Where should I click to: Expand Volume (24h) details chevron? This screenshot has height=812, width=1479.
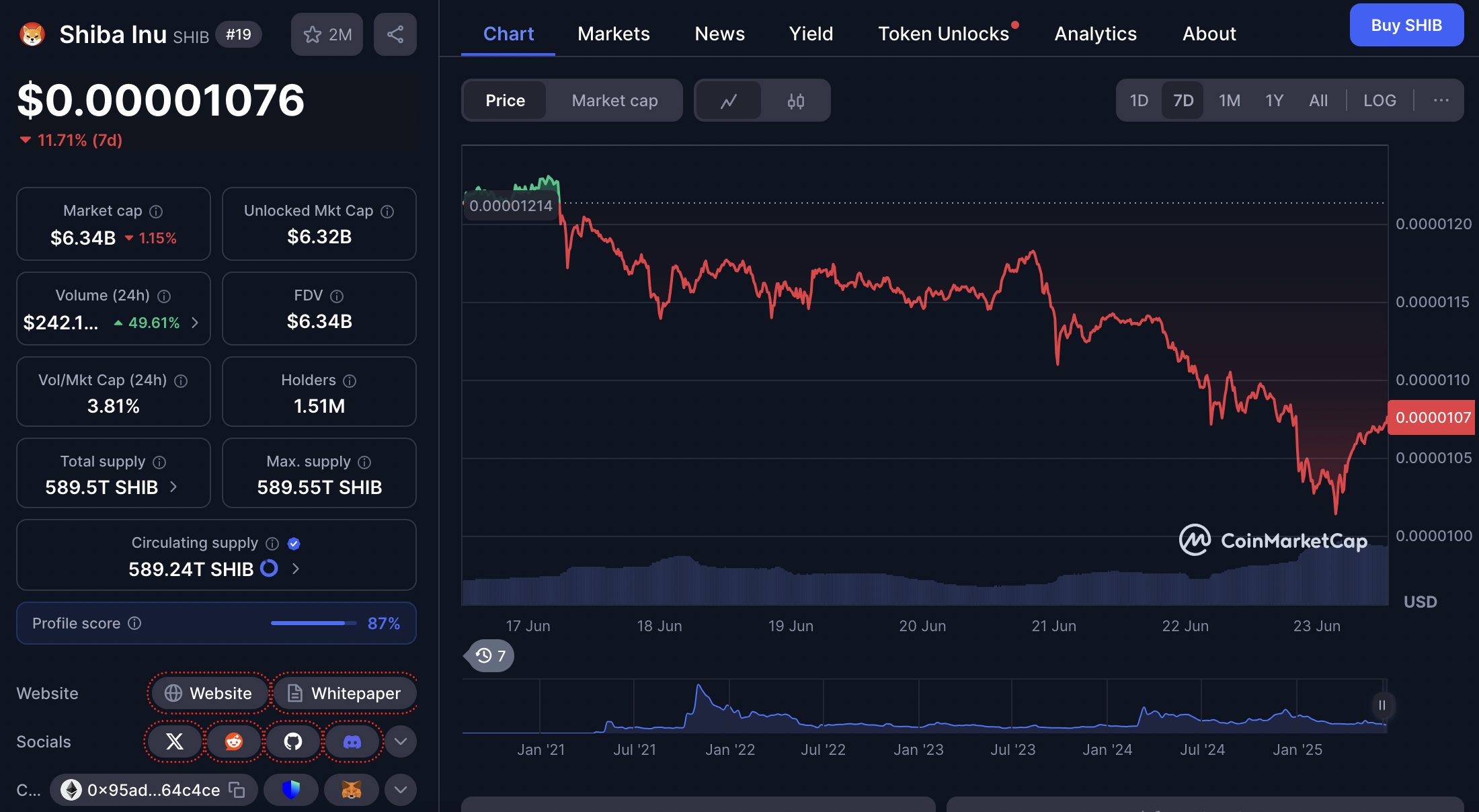(x=195, y=323)
